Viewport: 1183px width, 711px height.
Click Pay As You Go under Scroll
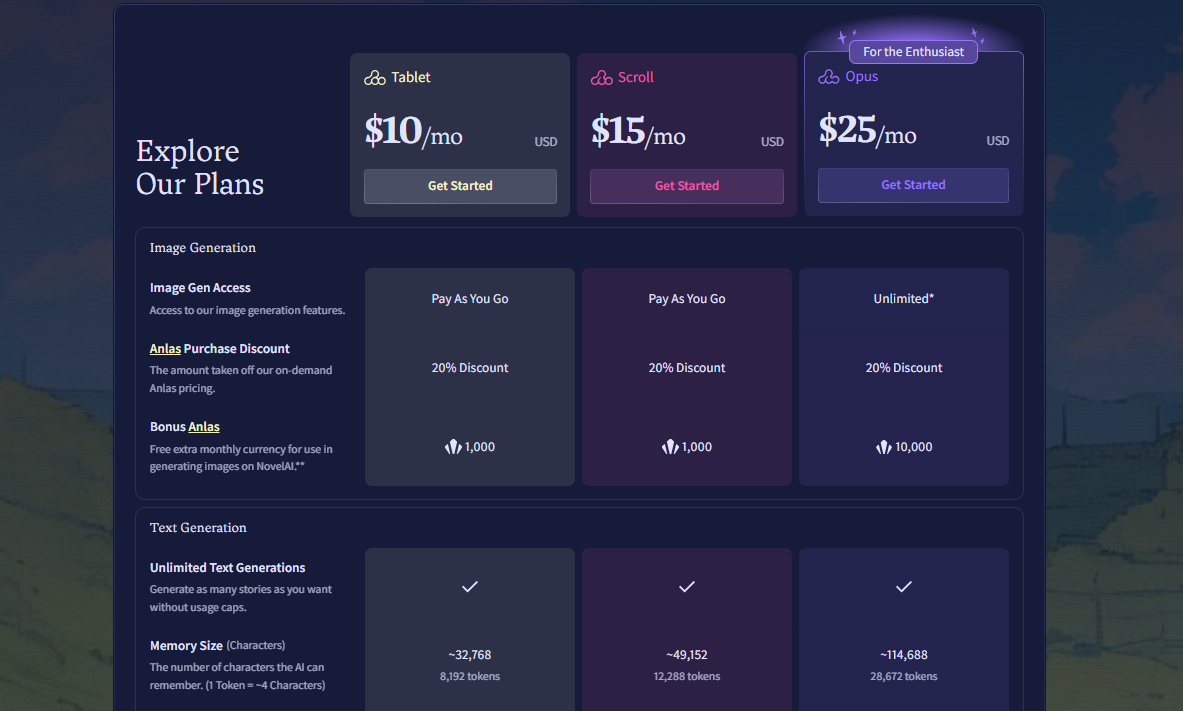pyautogui.click(x=687, y=299)
